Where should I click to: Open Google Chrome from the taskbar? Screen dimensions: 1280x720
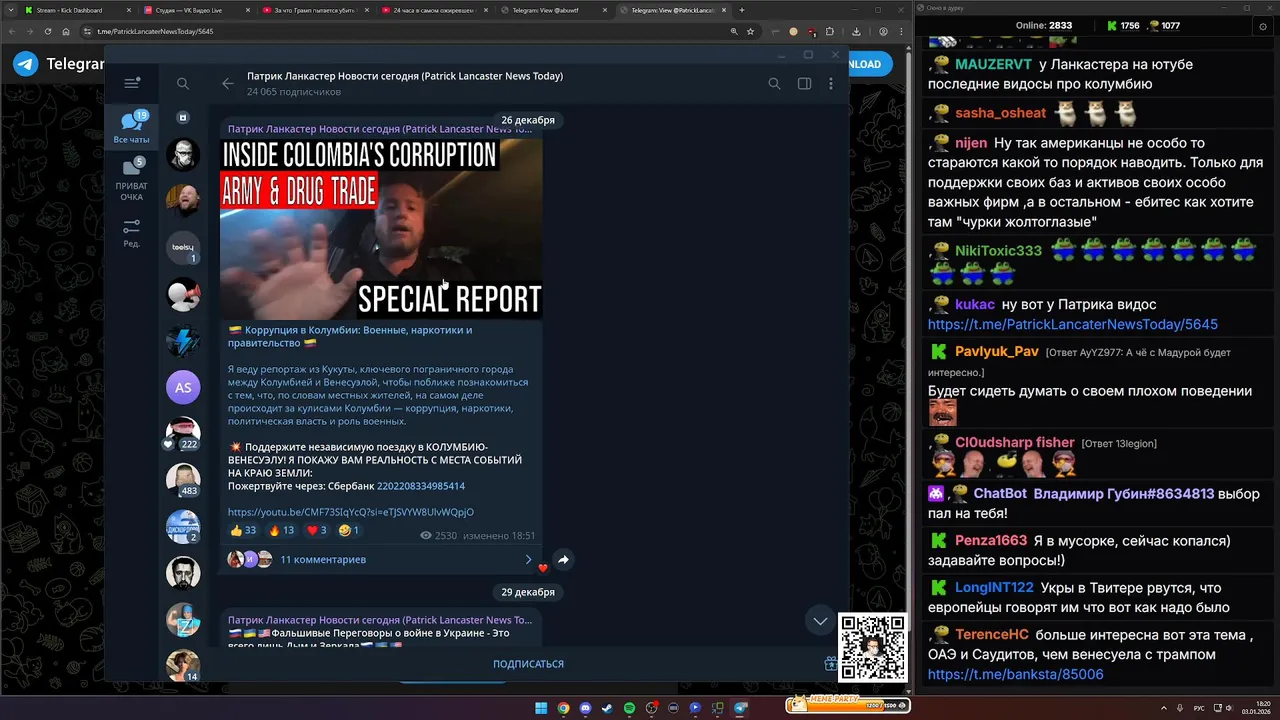[563, 708]
